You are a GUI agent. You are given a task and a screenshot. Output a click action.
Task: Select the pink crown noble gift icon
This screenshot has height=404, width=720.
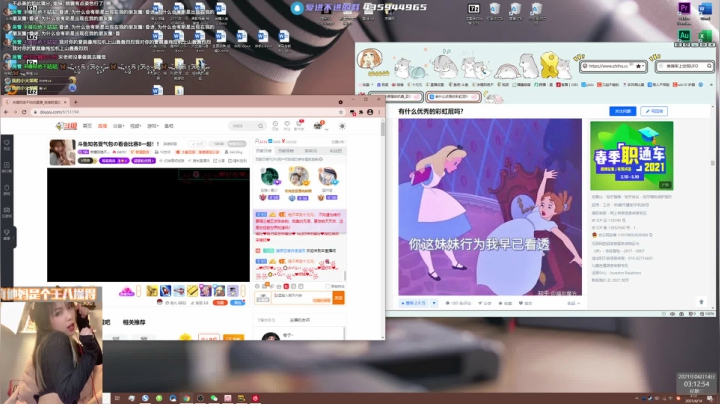point(126,291)
